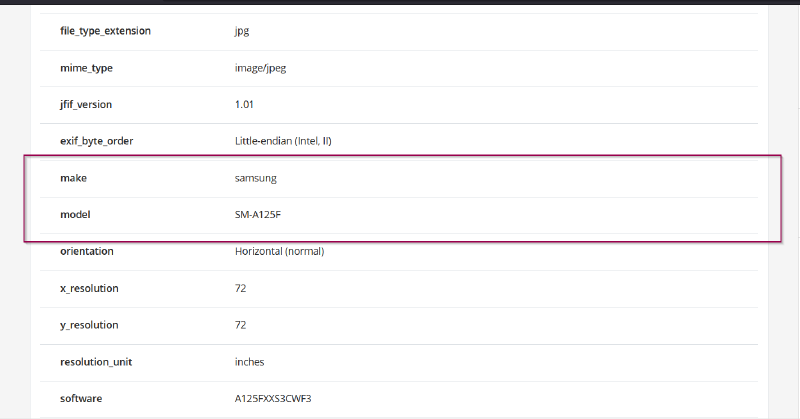Click the orientation field label
Screen dimensions: 800x419
[86, 251]
